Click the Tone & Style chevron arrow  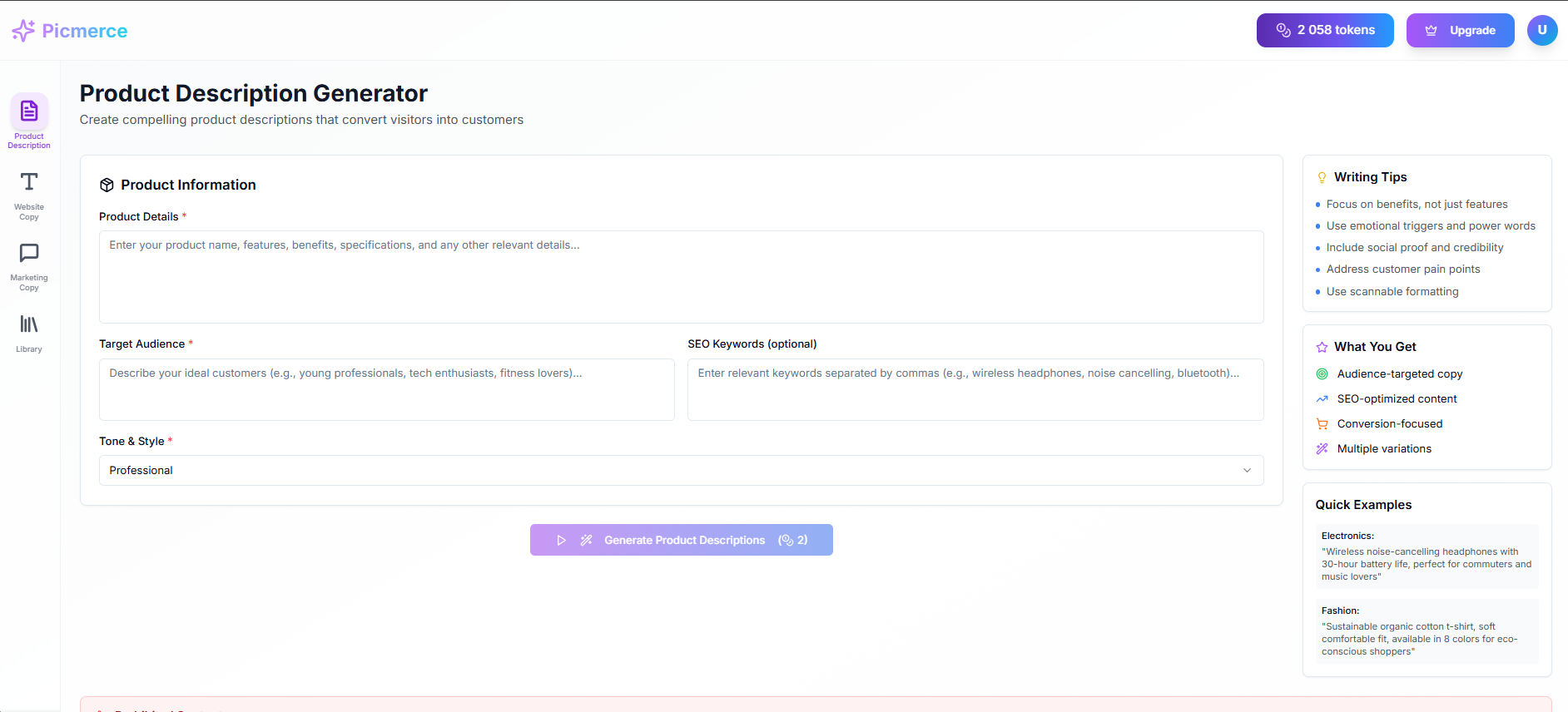1247,471
